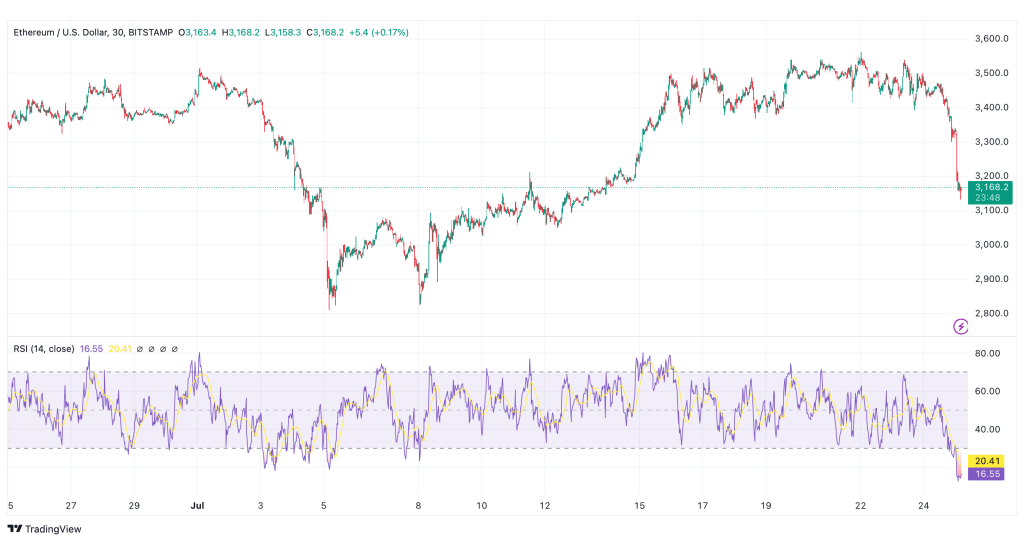Click the 19 date label on time axis
Viewport: 1024px width, 542px height.
point(765,505)
